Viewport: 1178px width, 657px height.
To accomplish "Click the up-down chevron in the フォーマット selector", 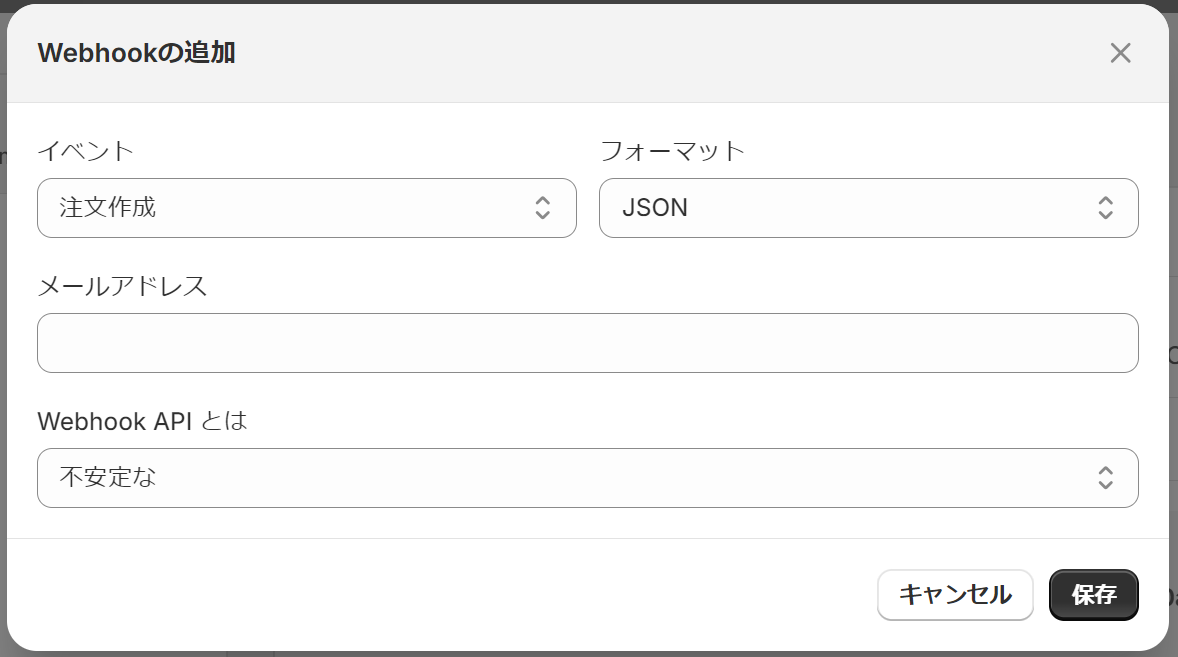I will coord(1105,208).
